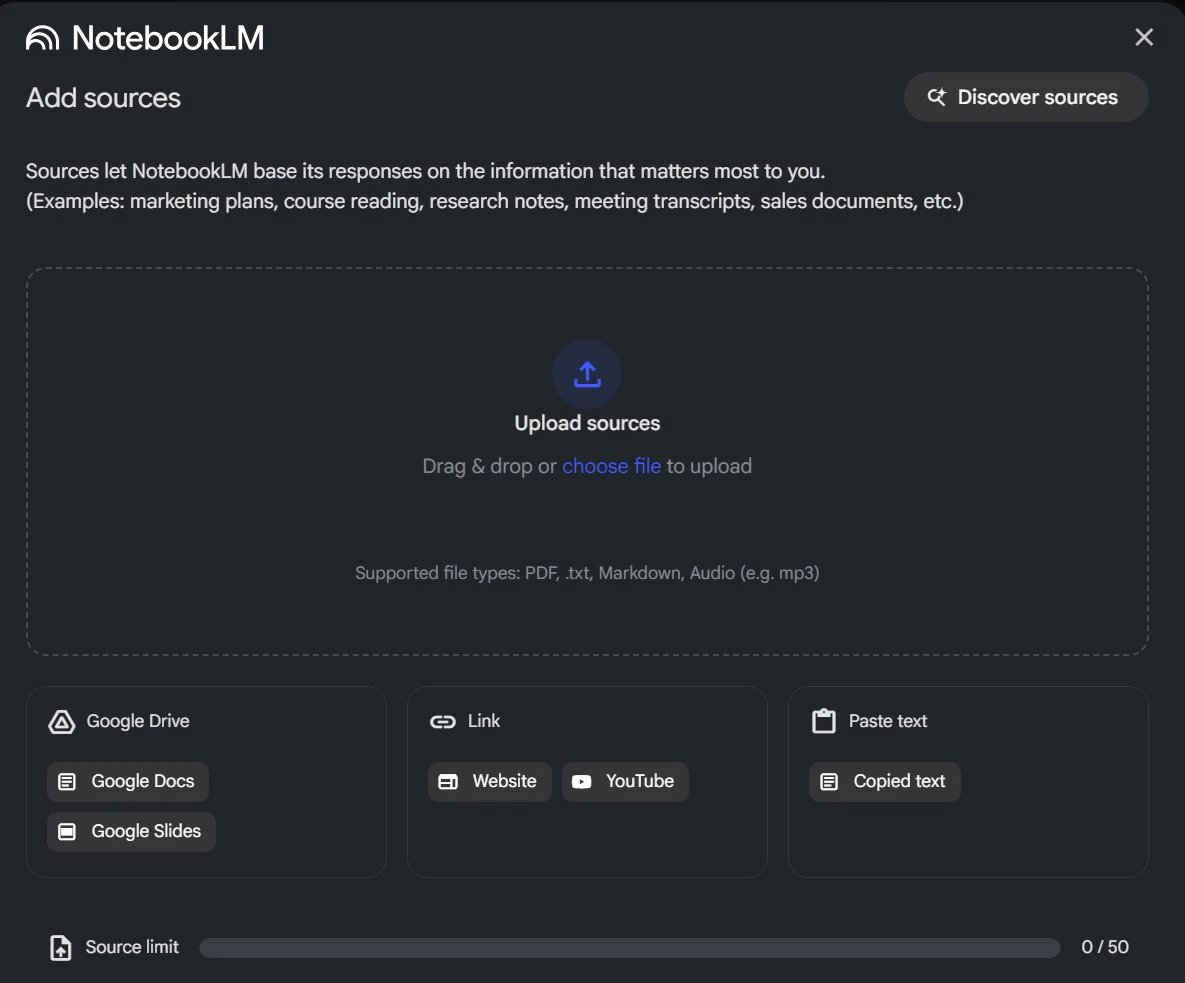Screen dimensions: 1185x983
Task: Add a Google Docs source
Action: click(128, 781)
